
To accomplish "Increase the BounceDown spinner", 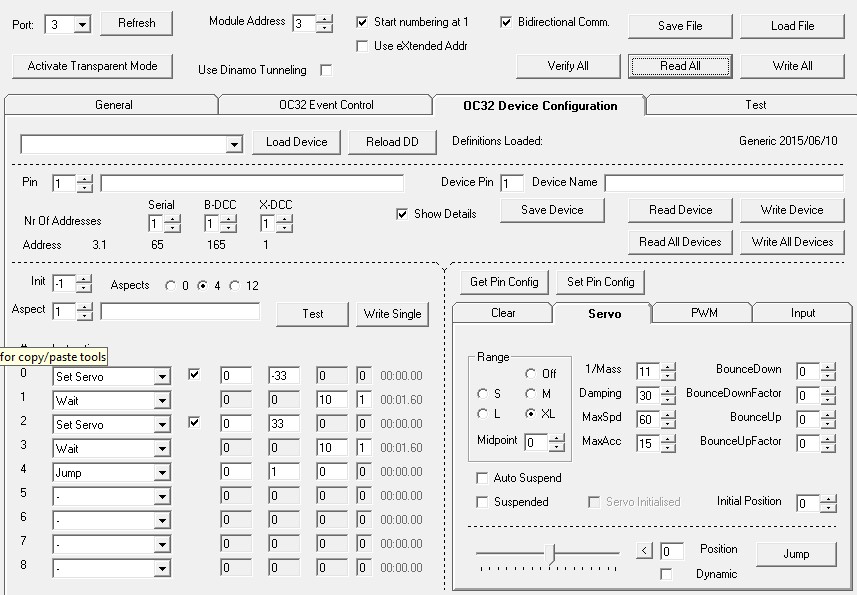I will coord(828,367).
